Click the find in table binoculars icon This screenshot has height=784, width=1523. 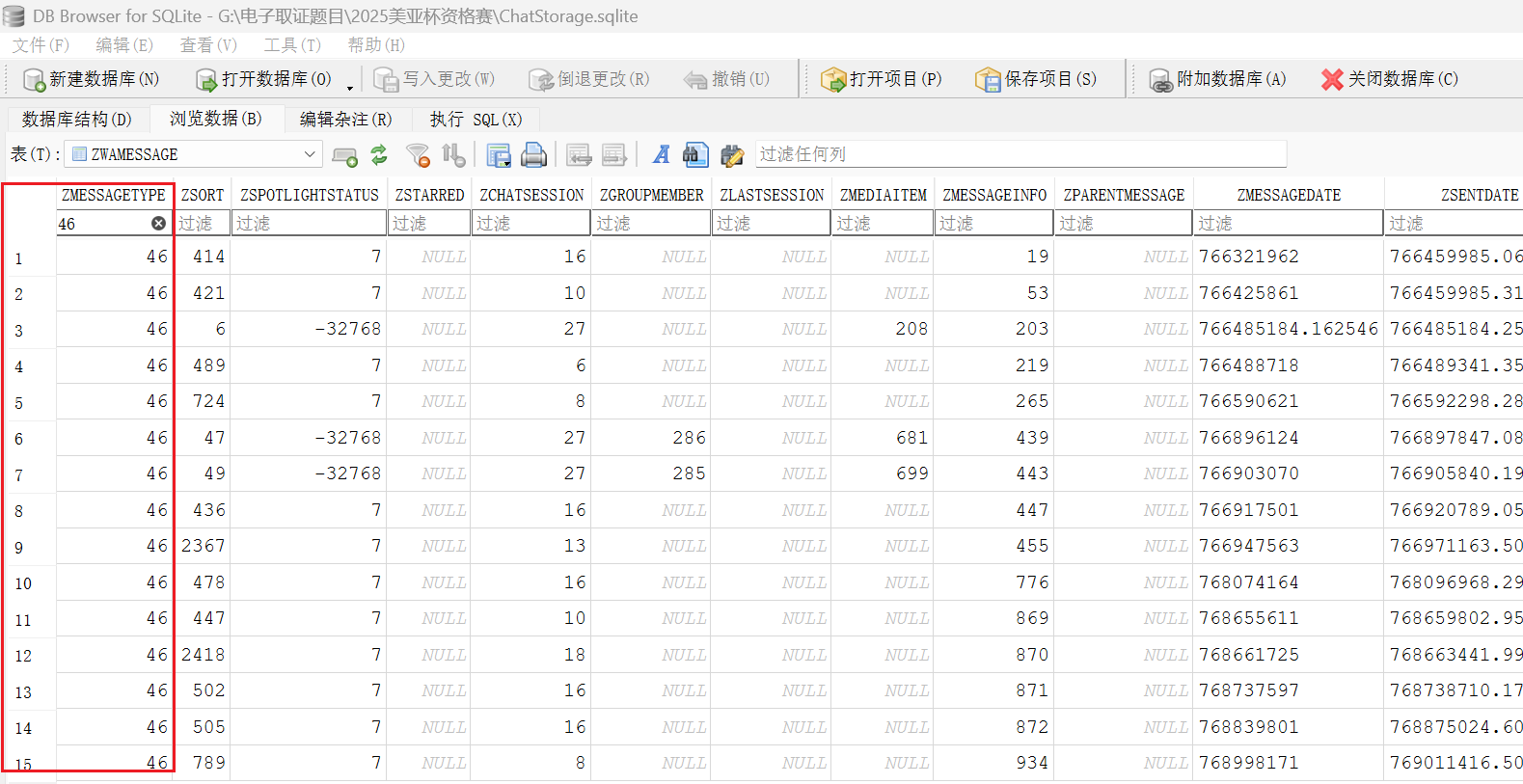[695, 155]
